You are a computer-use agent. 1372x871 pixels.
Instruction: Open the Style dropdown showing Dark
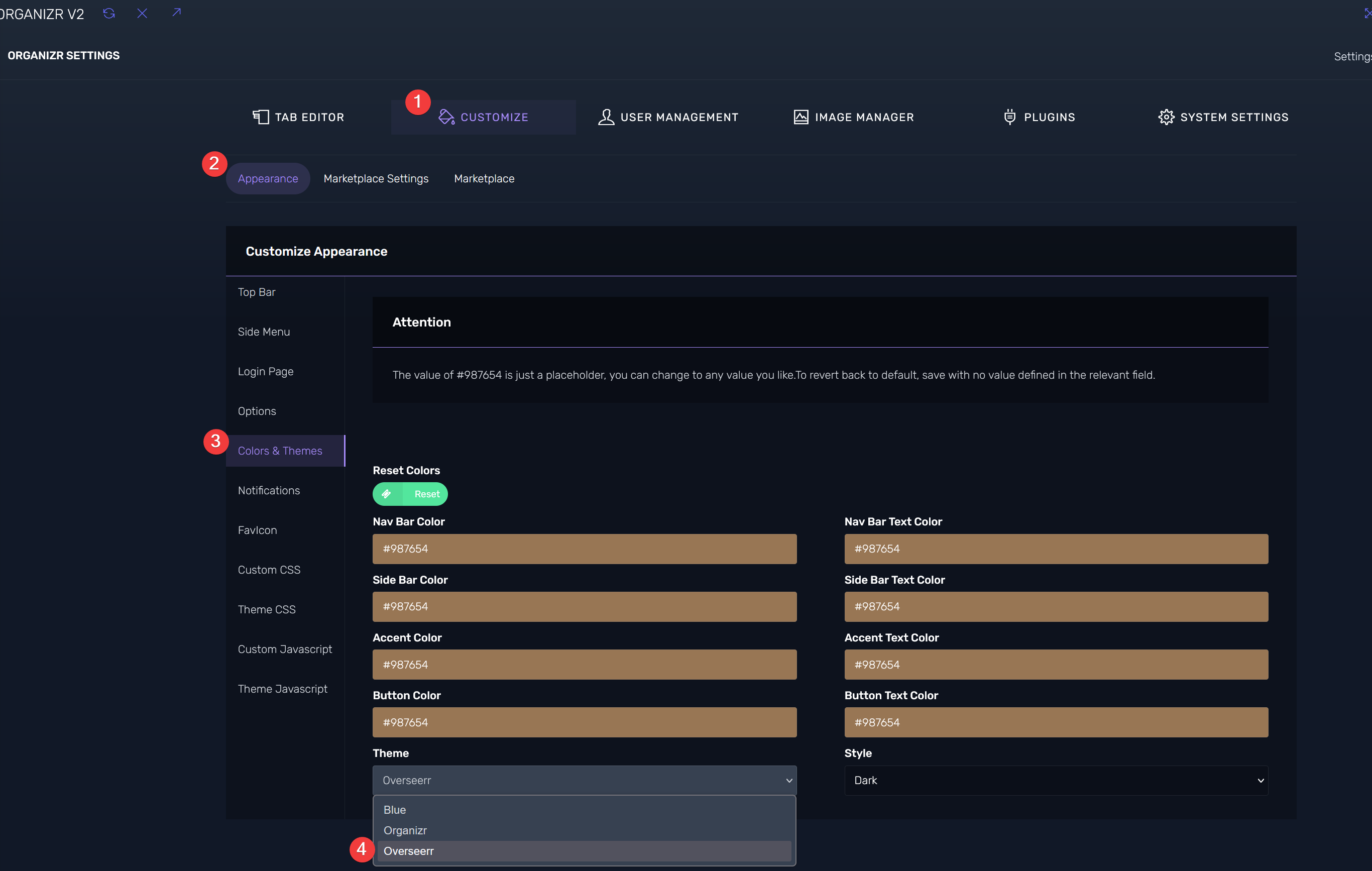tap(1056, 781)
